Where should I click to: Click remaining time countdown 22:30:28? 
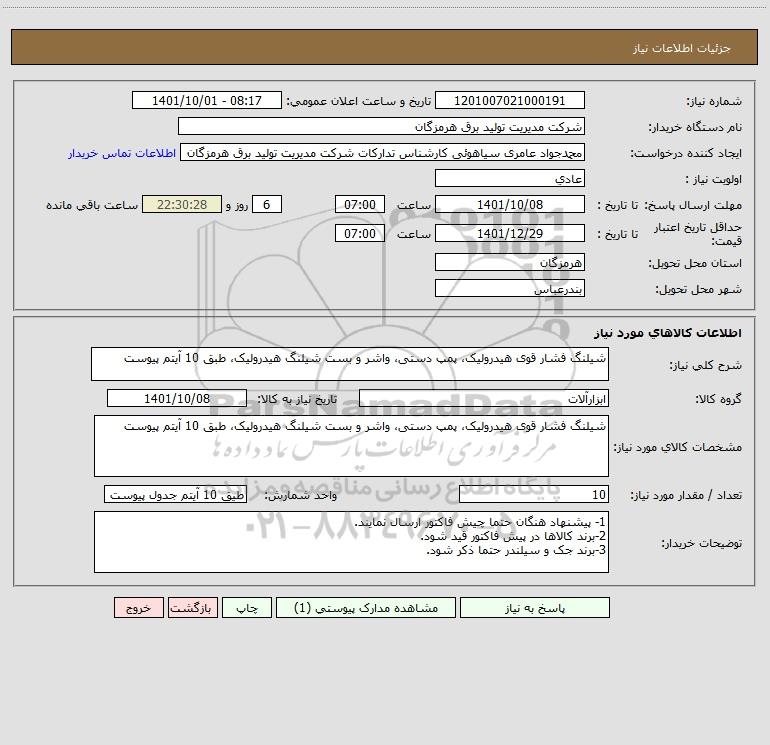coord(182,204)
